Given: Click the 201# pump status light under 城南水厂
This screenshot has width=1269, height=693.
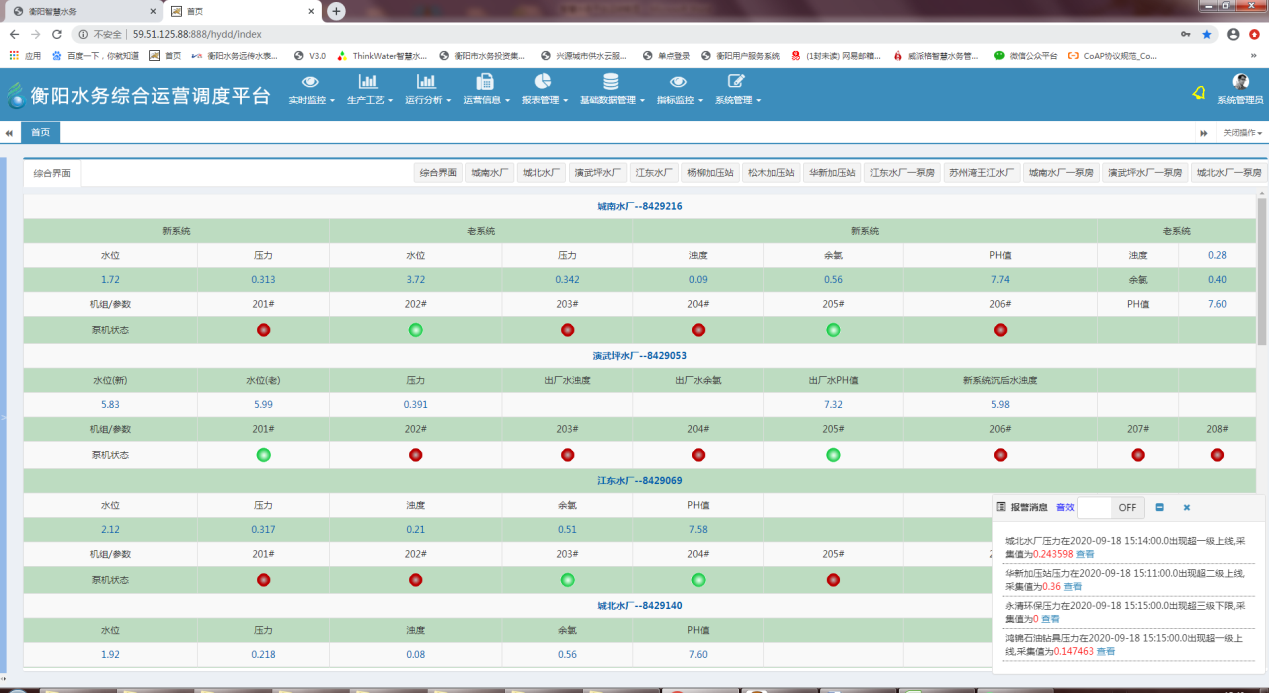Looking at the screenshot, I should (x=264, y=330).
